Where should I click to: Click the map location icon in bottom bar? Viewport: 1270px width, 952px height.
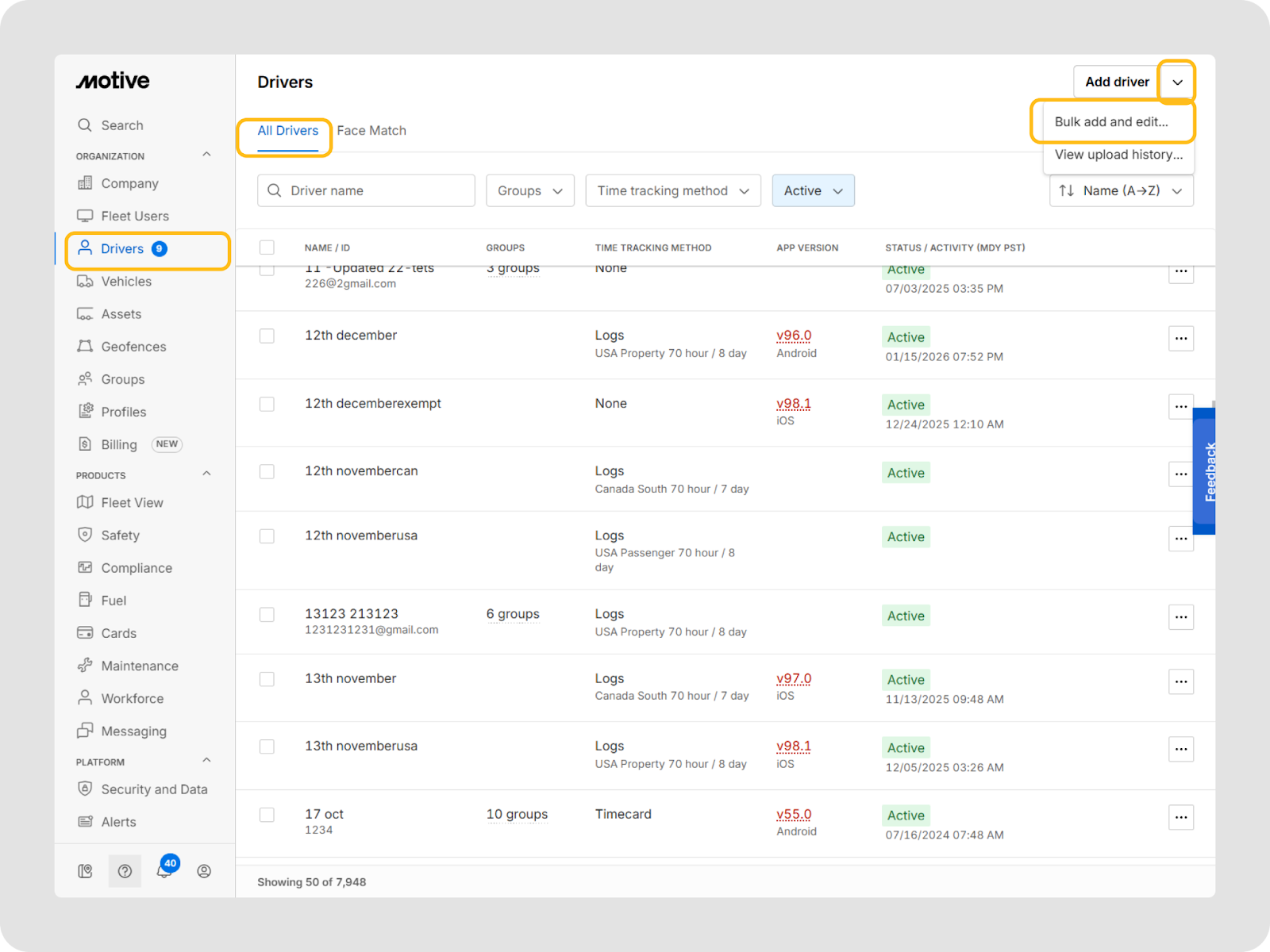click(x=85, y=871)
